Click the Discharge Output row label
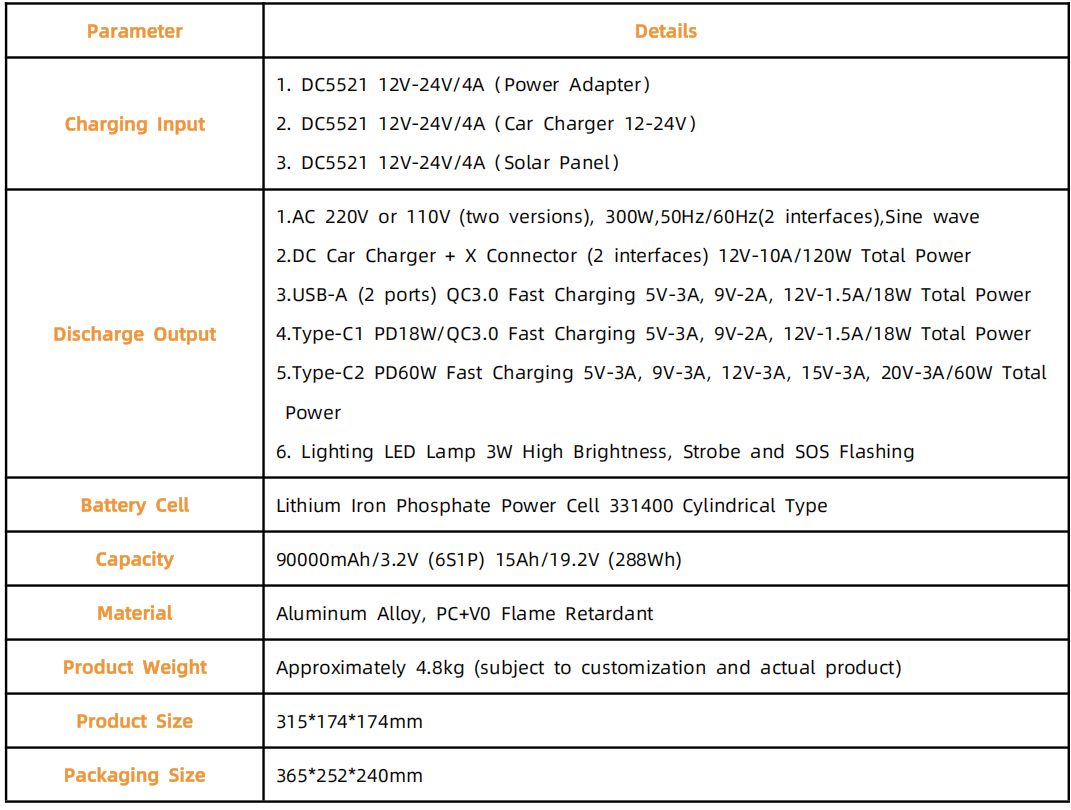The width and height of the screenshot is (1071, 810). point(135,334)
